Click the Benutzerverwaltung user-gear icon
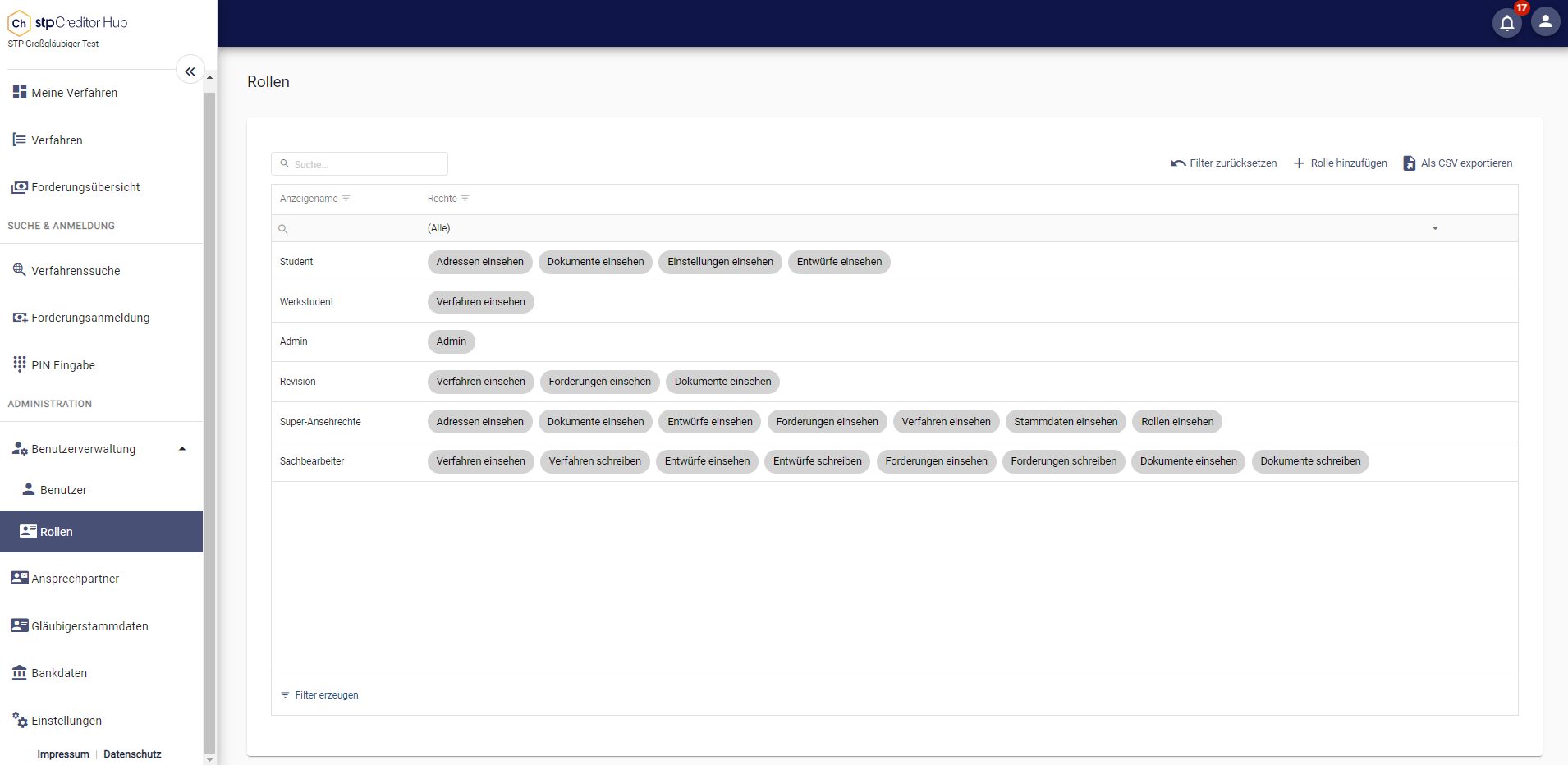1568x765 pixels. (20, 449)
